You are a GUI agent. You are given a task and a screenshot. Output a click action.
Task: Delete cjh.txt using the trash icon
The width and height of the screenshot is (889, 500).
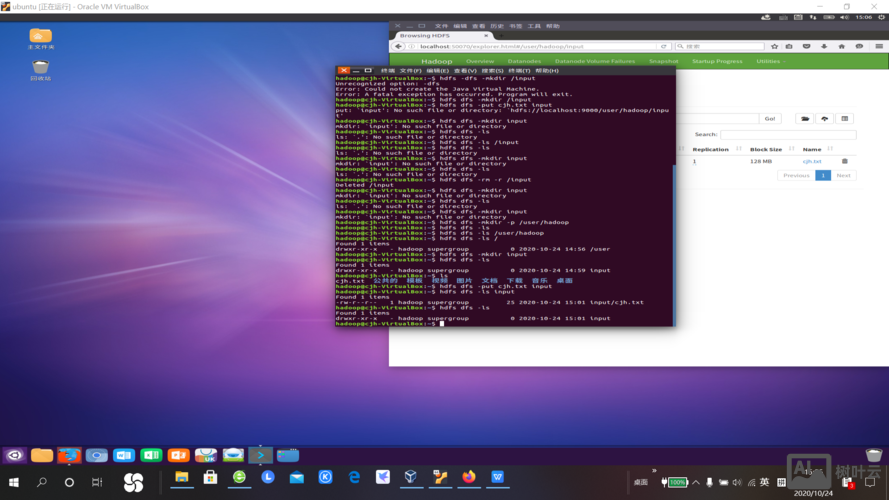pyautogui.click(x=844, y=161)
